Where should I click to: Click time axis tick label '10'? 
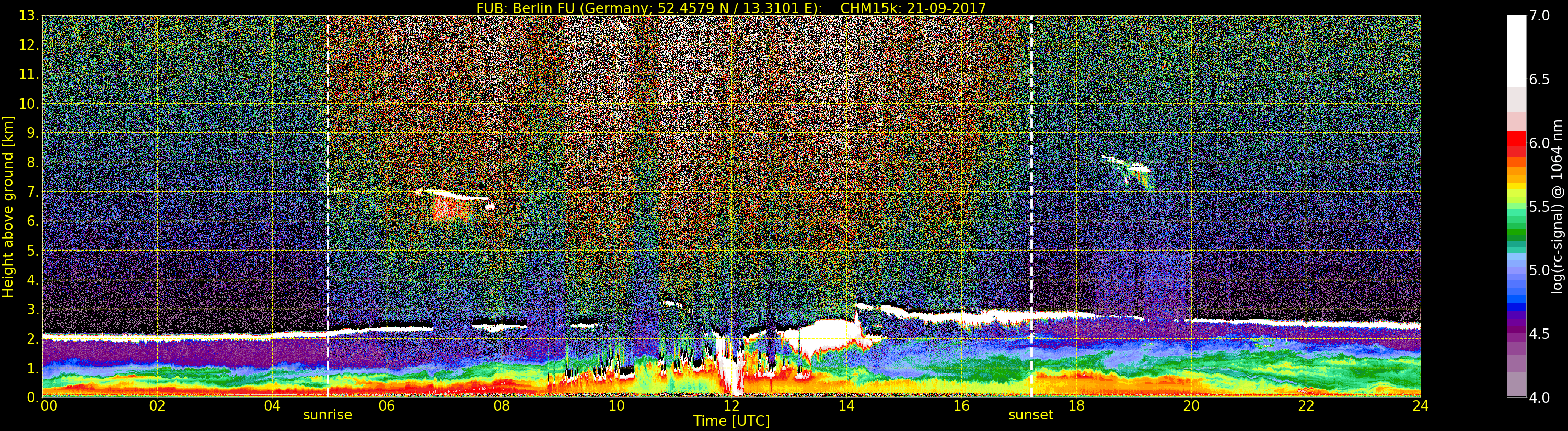(617, 405)
